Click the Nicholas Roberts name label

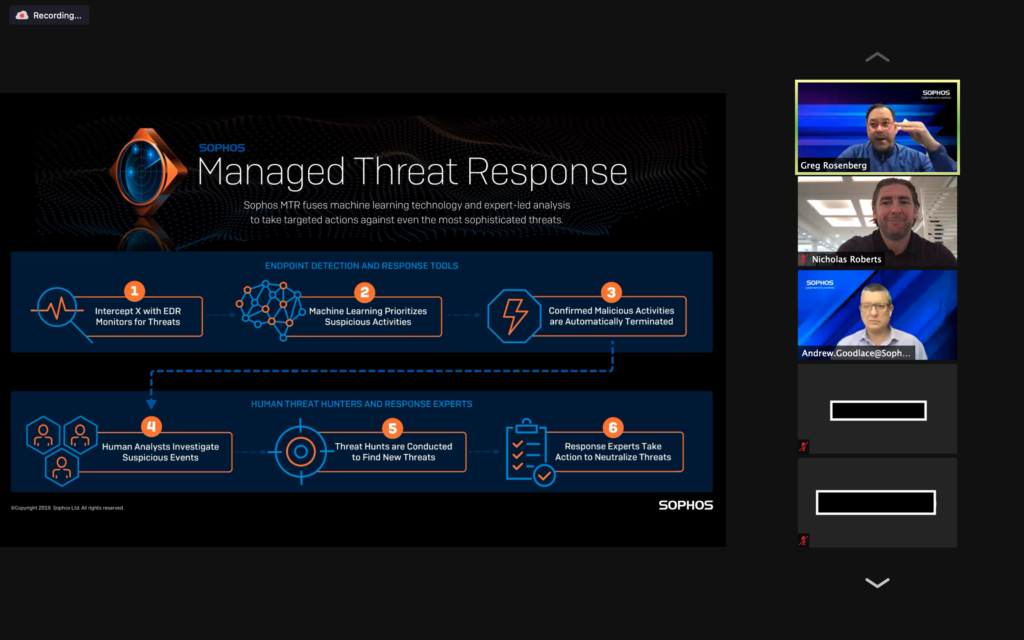846,259
